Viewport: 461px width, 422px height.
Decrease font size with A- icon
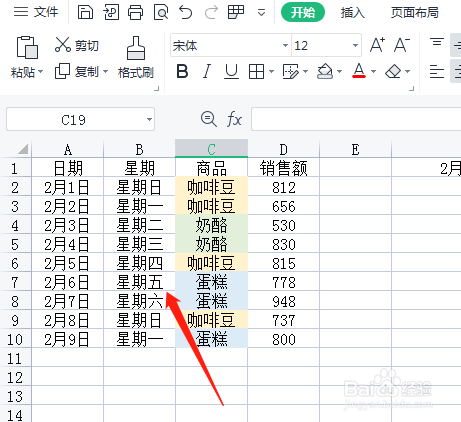402,45
